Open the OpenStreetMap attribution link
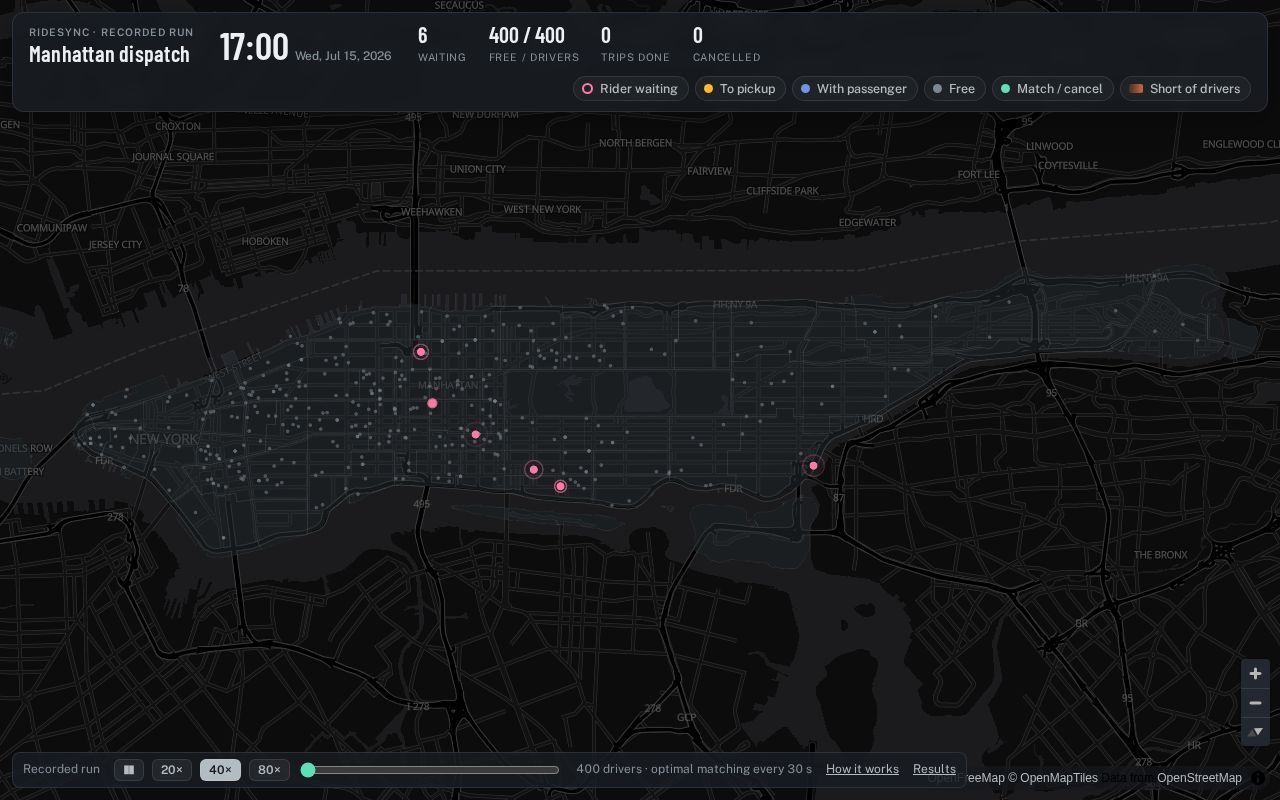Viewport: 1280px width, 800px height. [1199, 778]
